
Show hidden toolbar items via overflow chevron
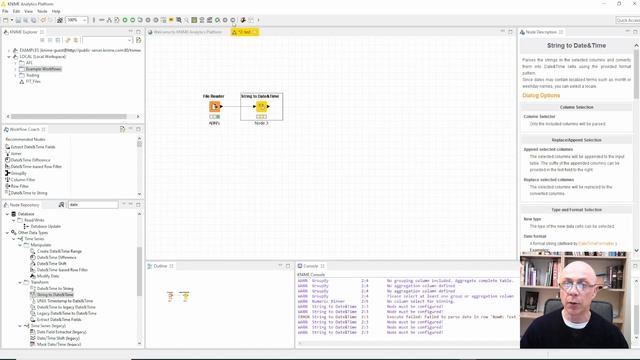pos(258,20)
